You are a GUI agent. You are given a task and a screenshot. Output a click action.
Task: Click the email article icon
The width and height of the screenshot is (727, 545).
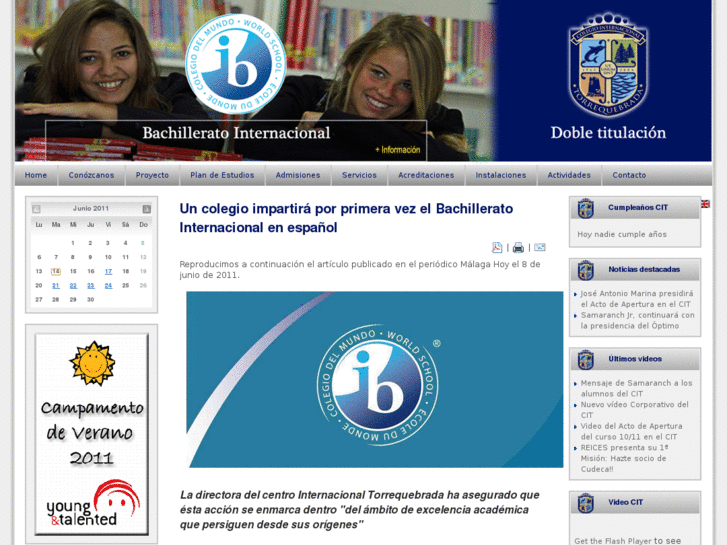tap(539, 247)
